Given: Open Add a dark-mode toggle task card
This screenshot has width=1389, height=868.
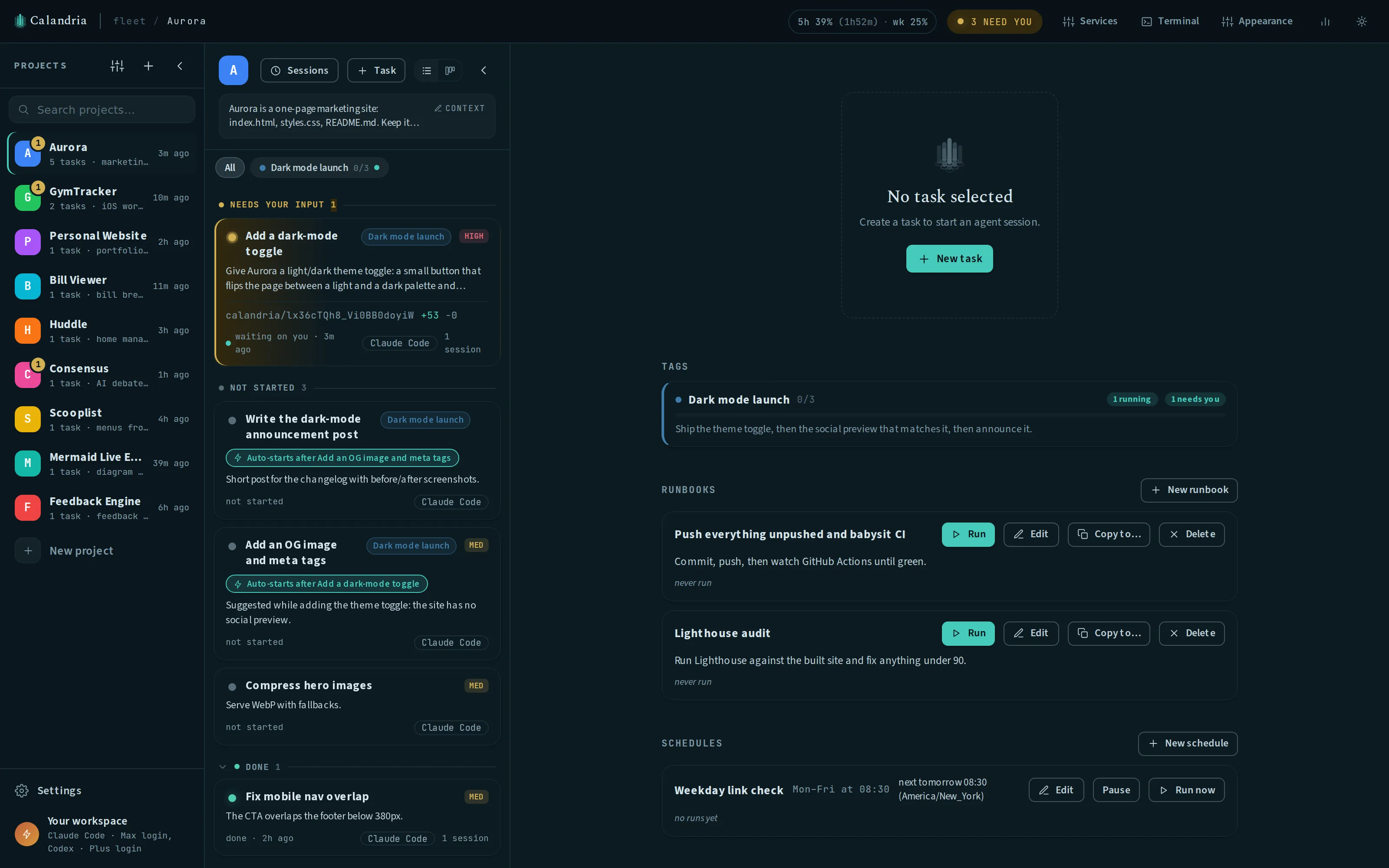Looking at the screenshot, I should click(x=357, y=292).
